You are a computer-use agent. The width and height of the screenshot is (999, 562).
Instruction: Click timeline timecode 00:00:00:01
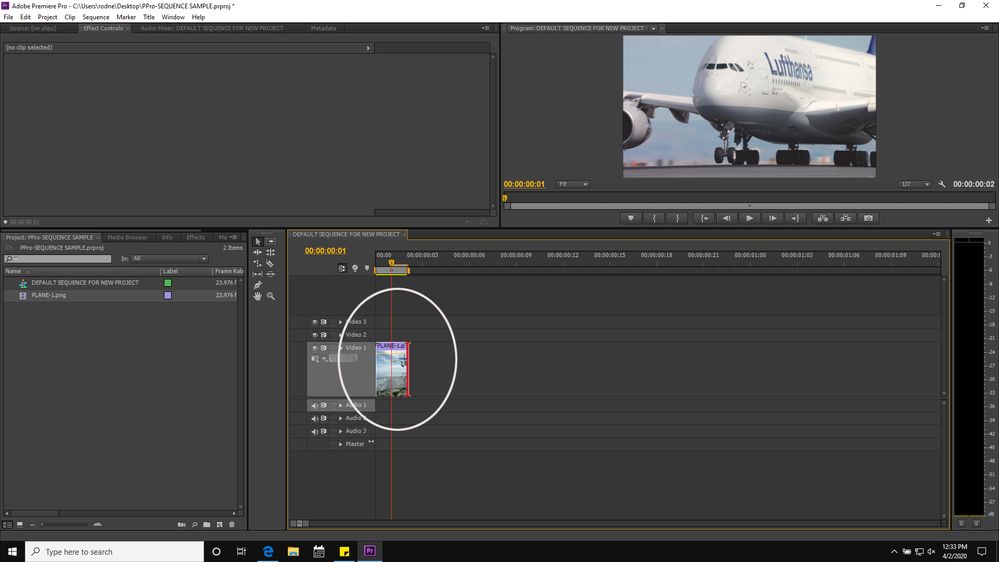[x=325, y=250]
